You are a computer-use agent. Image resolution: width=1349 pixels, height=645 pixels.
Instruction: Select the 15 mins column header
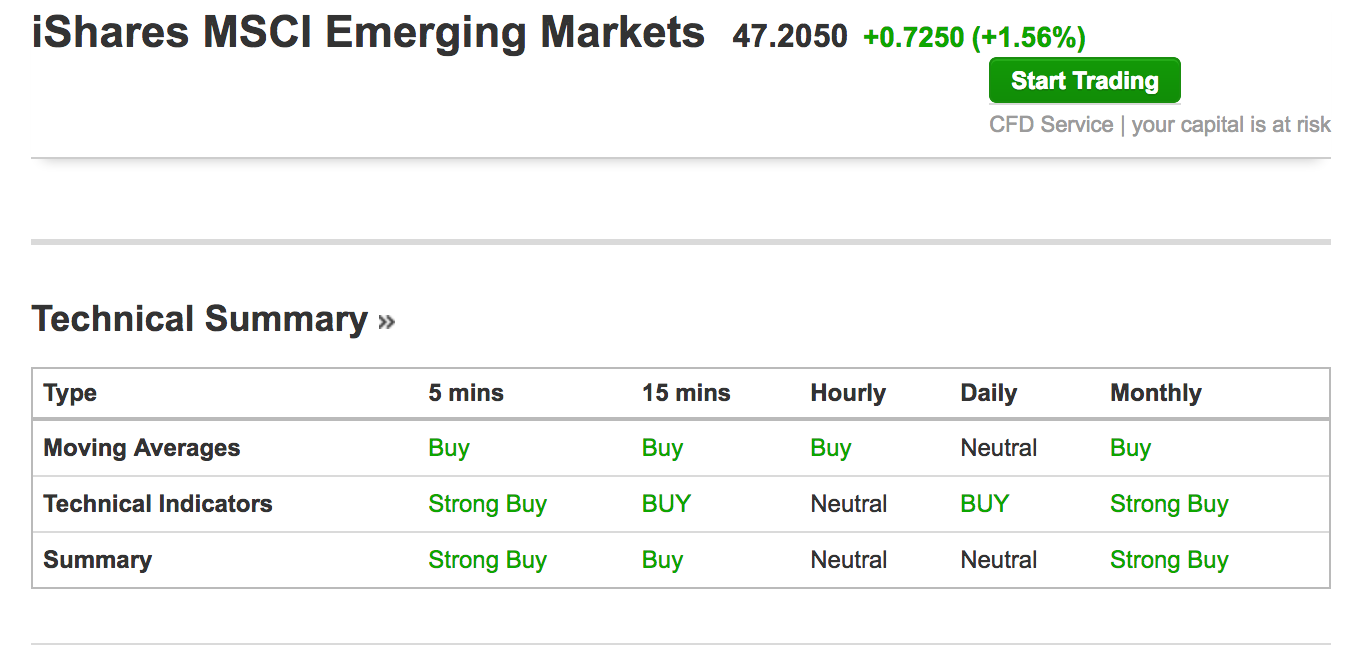(686, 393)
